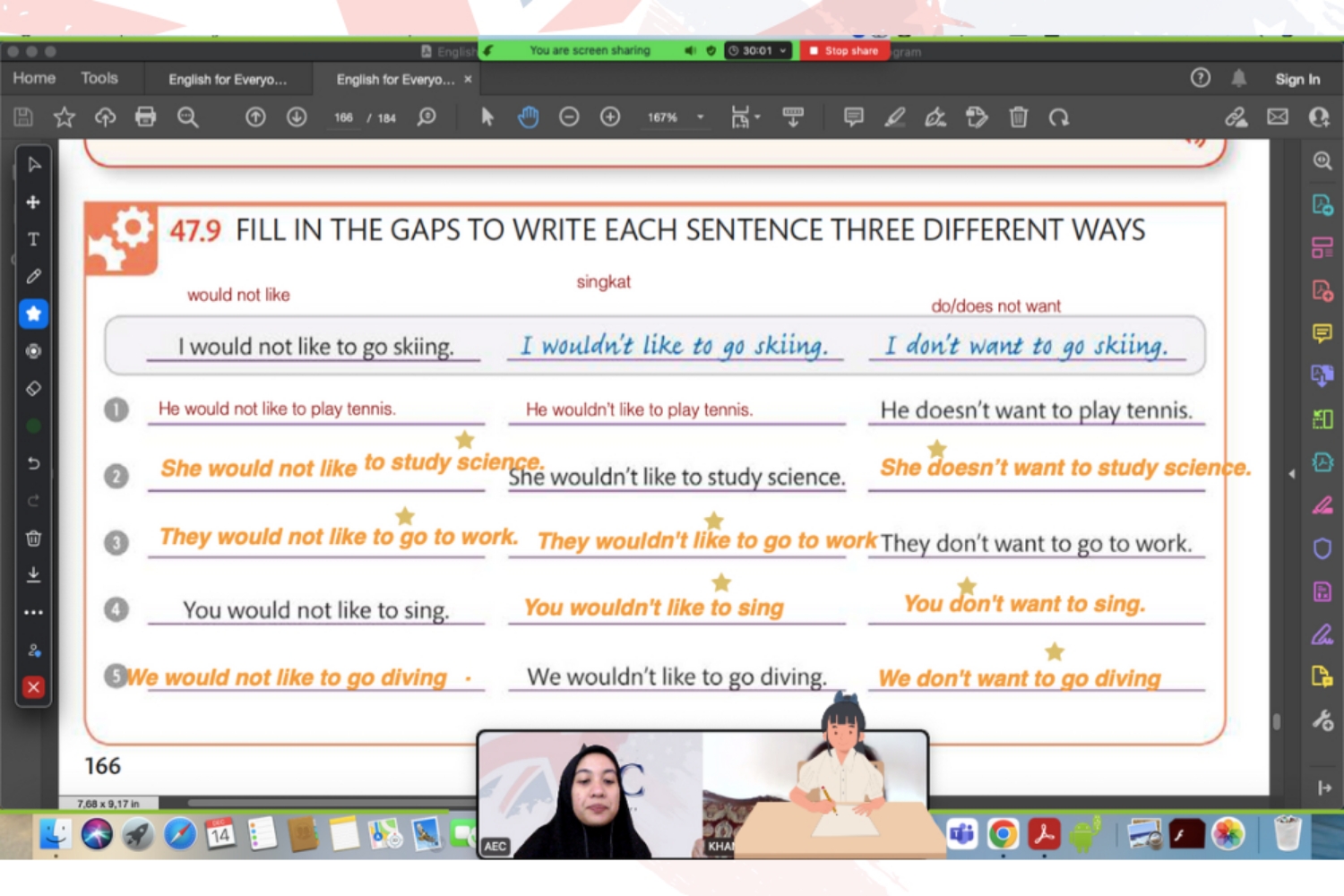Click Stop share in Zoom bar

[844, 50]
